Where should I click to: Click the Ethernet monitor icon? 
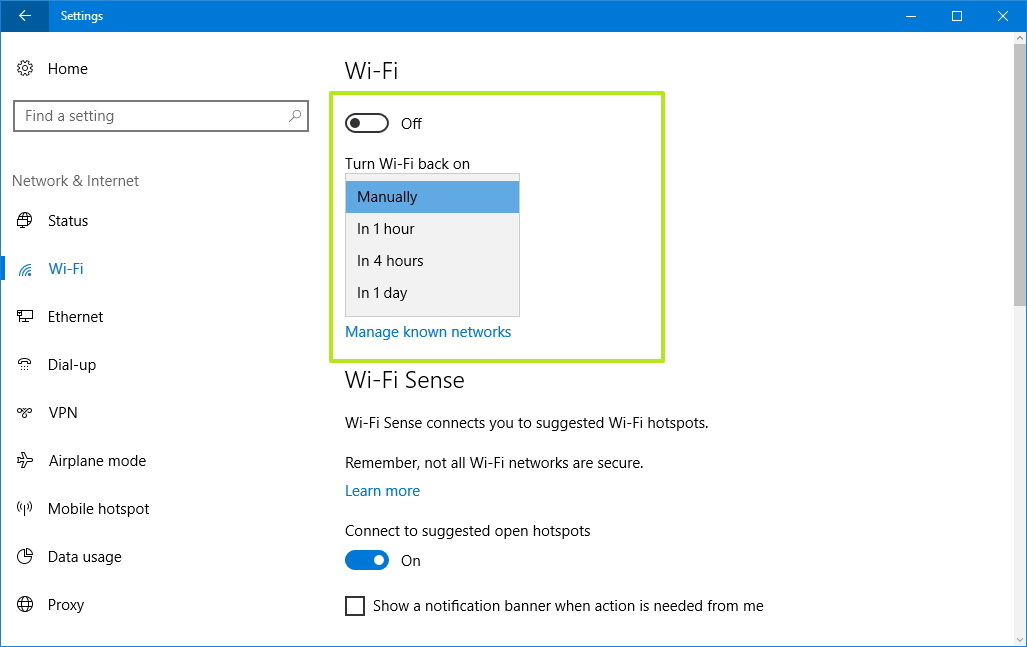[x=25, y=316]
